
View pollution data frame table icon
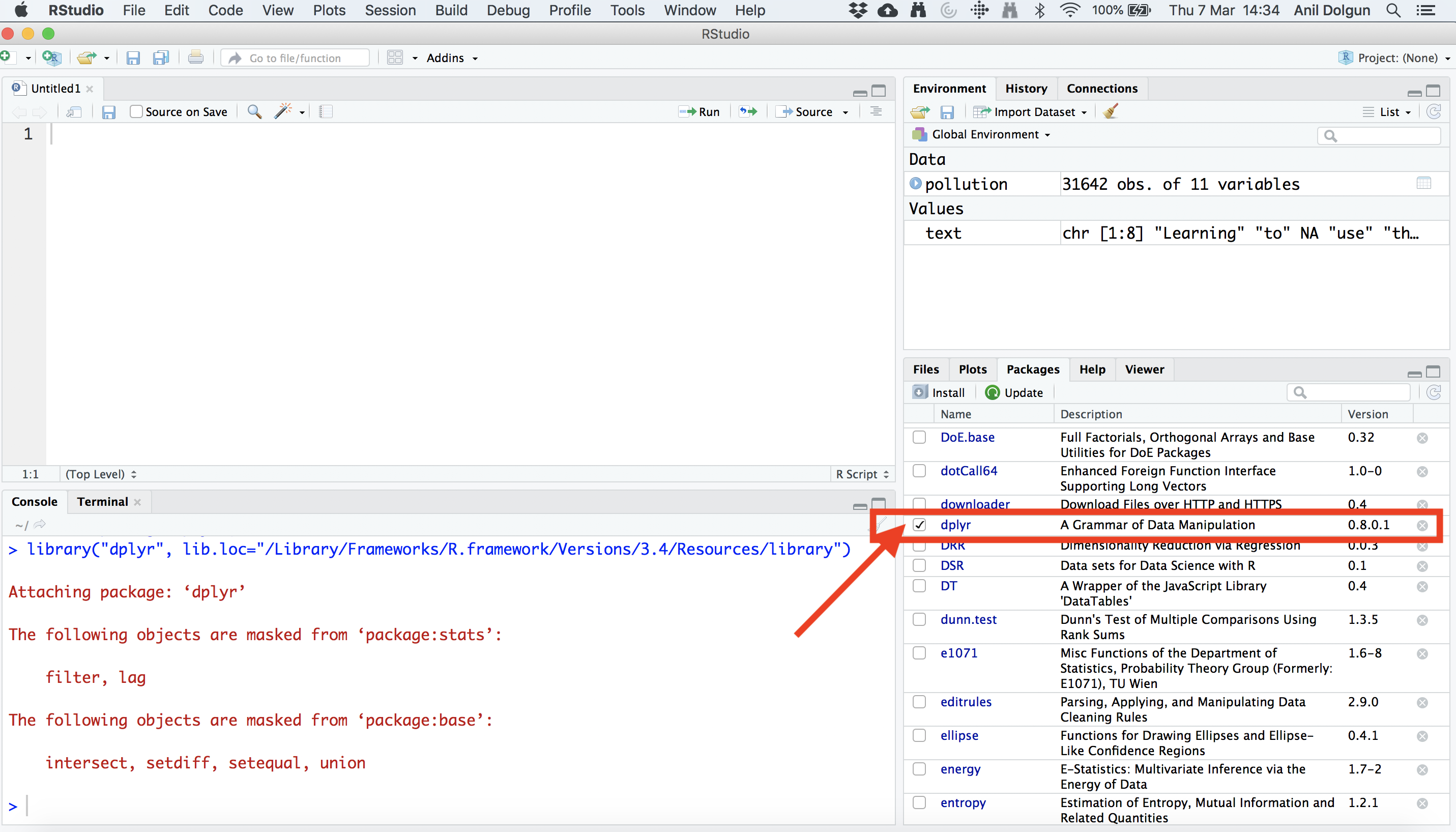(1424, 183)
